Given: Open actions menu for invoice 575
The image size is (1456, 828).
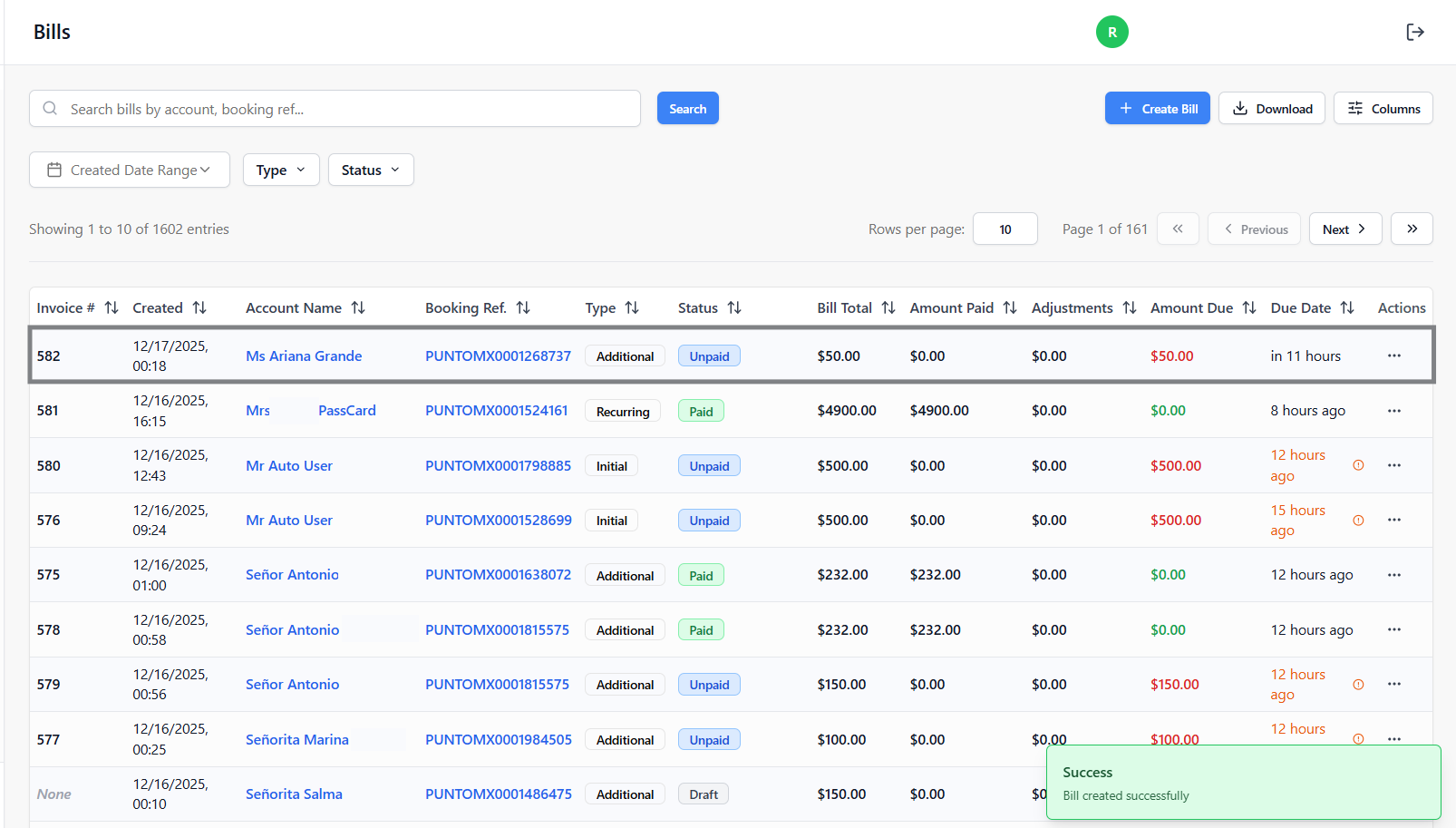Looking at the screenshot, I should click(x=1393, y=575).
